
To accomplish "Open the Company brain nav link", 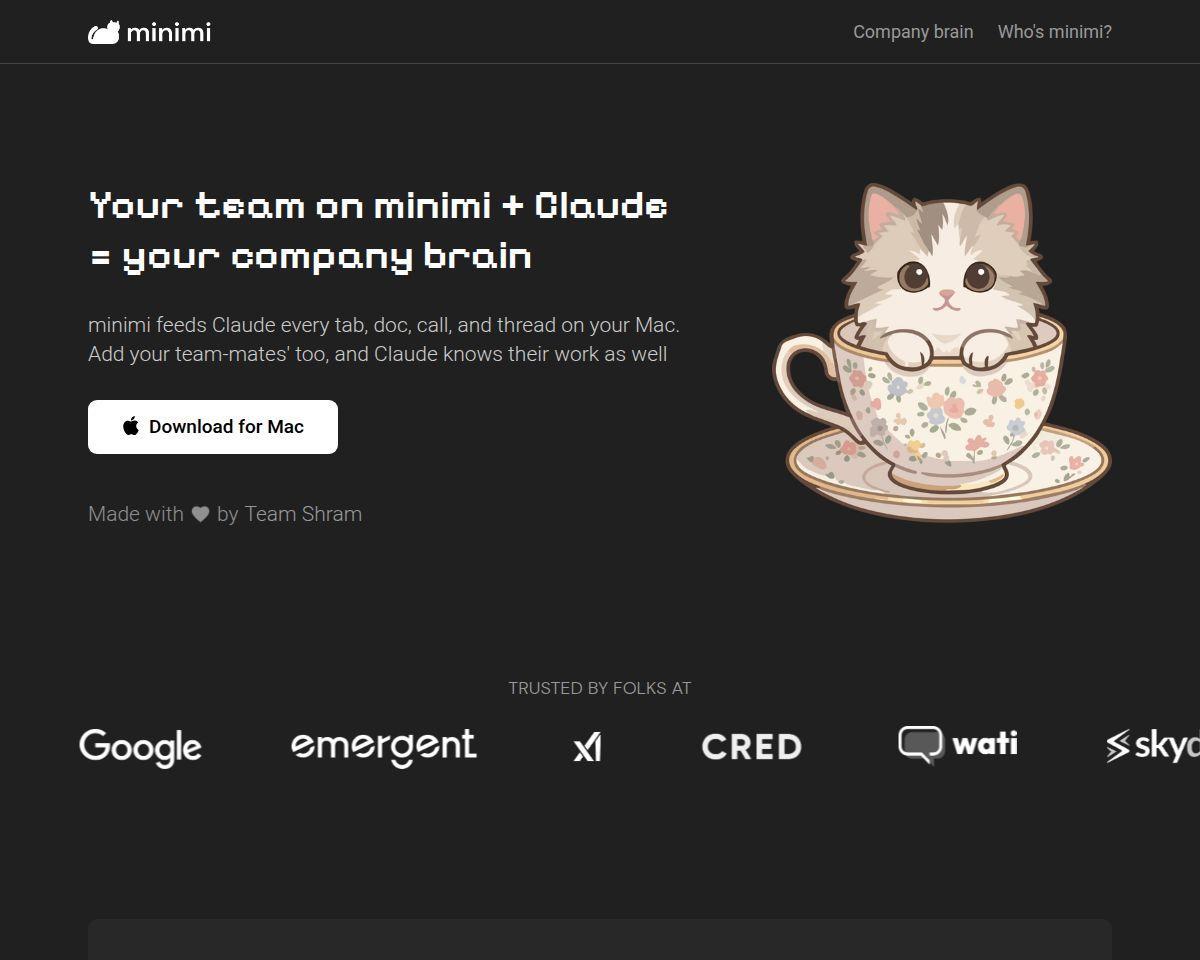I will [x=913, y=32].
